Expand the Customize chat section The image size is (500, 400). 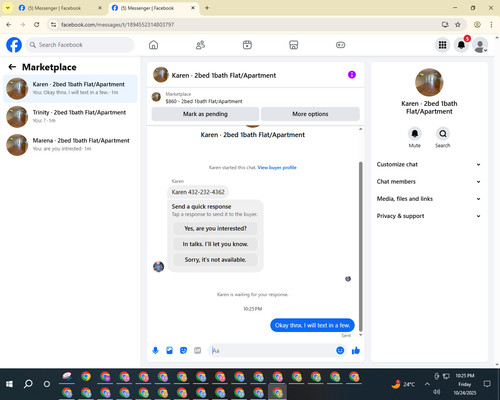[x=429, y=164]
